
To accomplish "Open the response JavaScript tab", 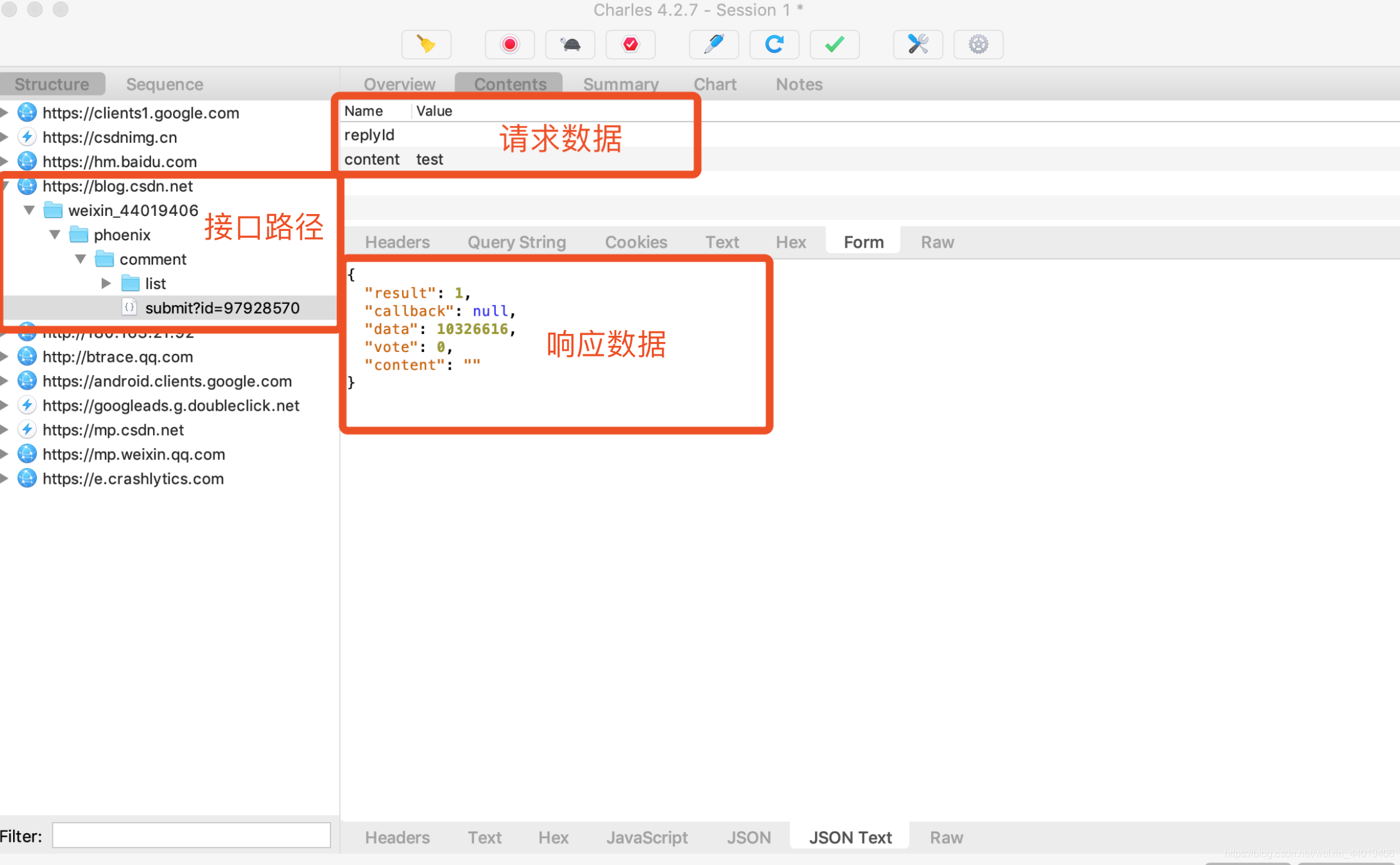I will pyautogui.click(x=647, y=838).
